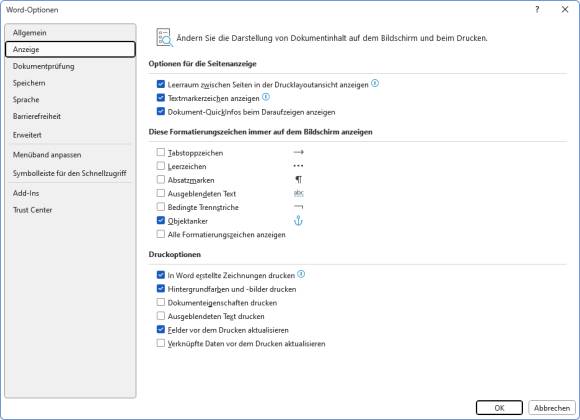Disable Felder vor dem Drucken aktualisieren

(161, 329)
